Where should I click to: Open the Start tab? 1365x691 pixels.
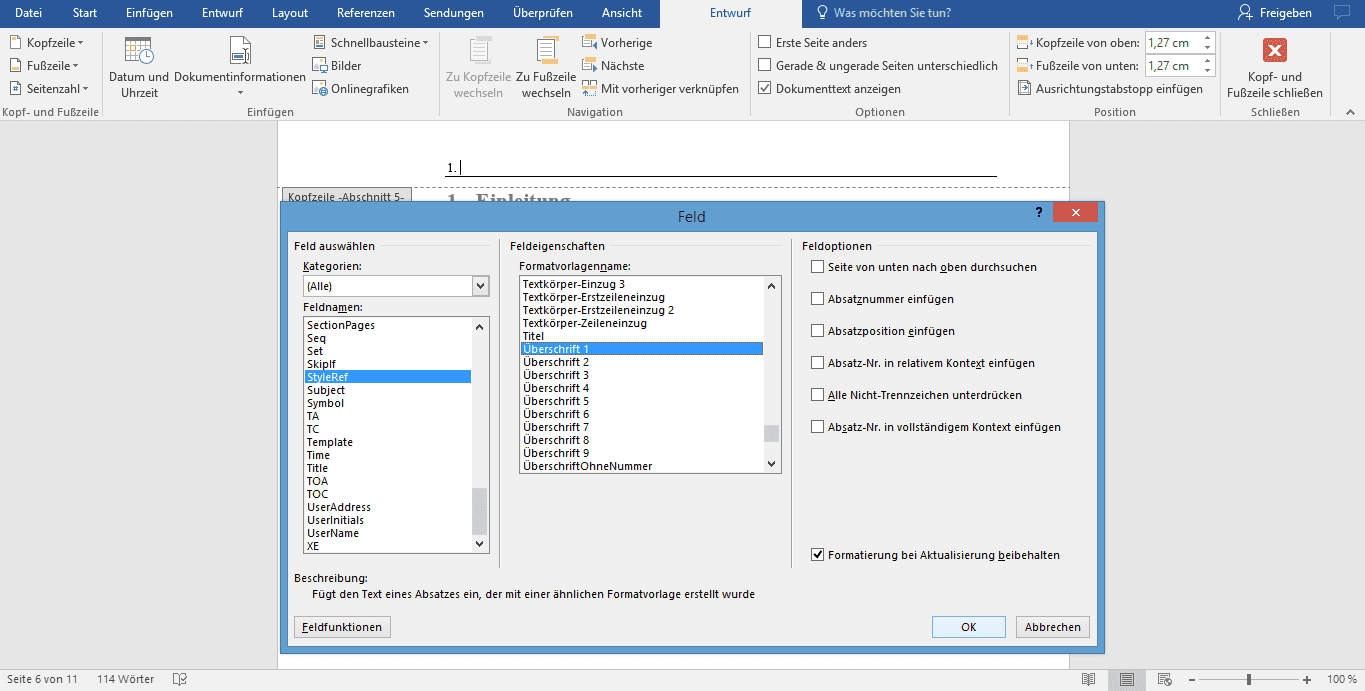pos(85,13)
